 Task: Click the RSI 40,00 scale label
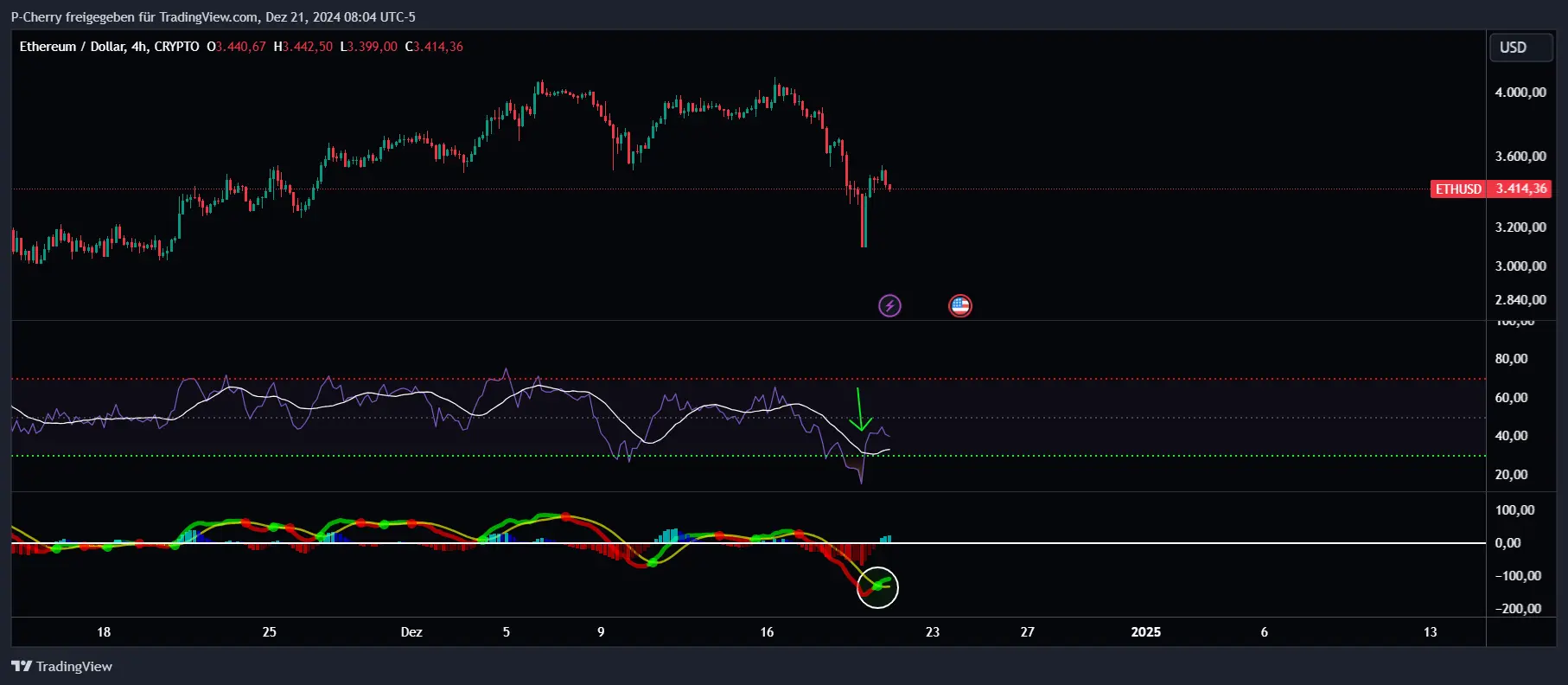(x=1511, y=436)
